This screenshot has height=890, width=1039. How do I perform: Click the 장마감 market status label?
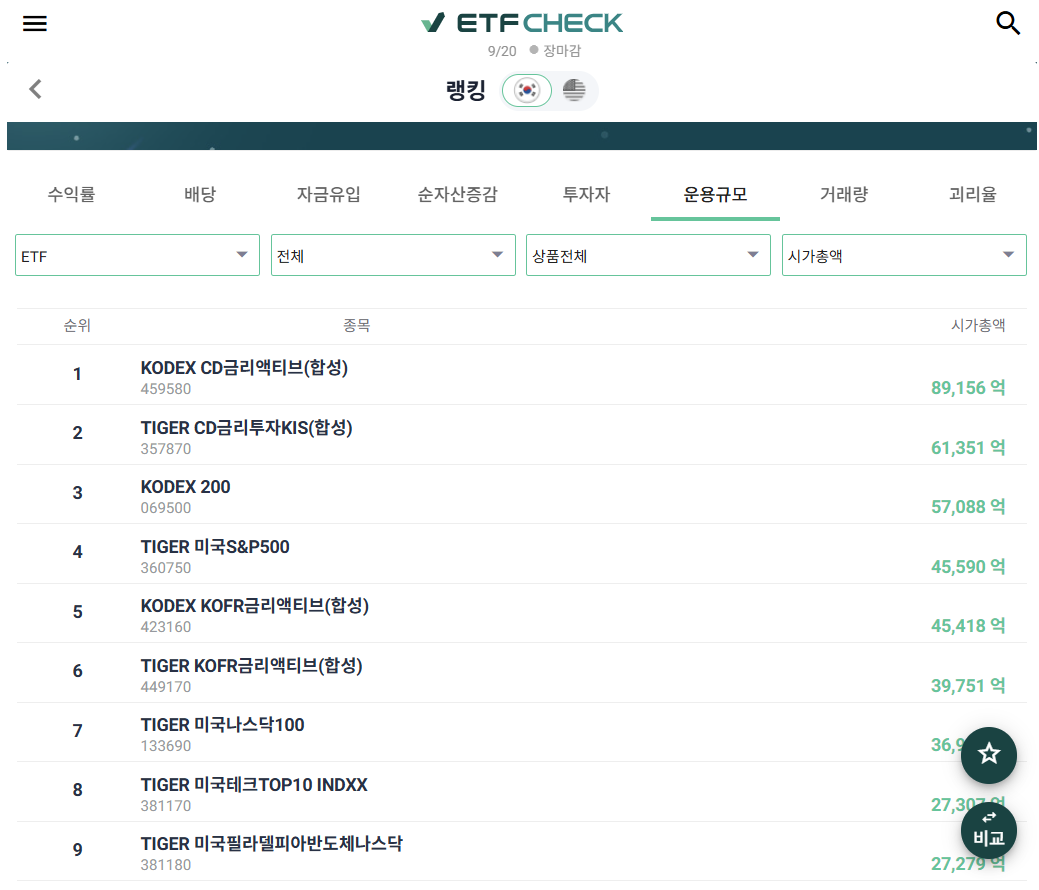click(562, 50)
